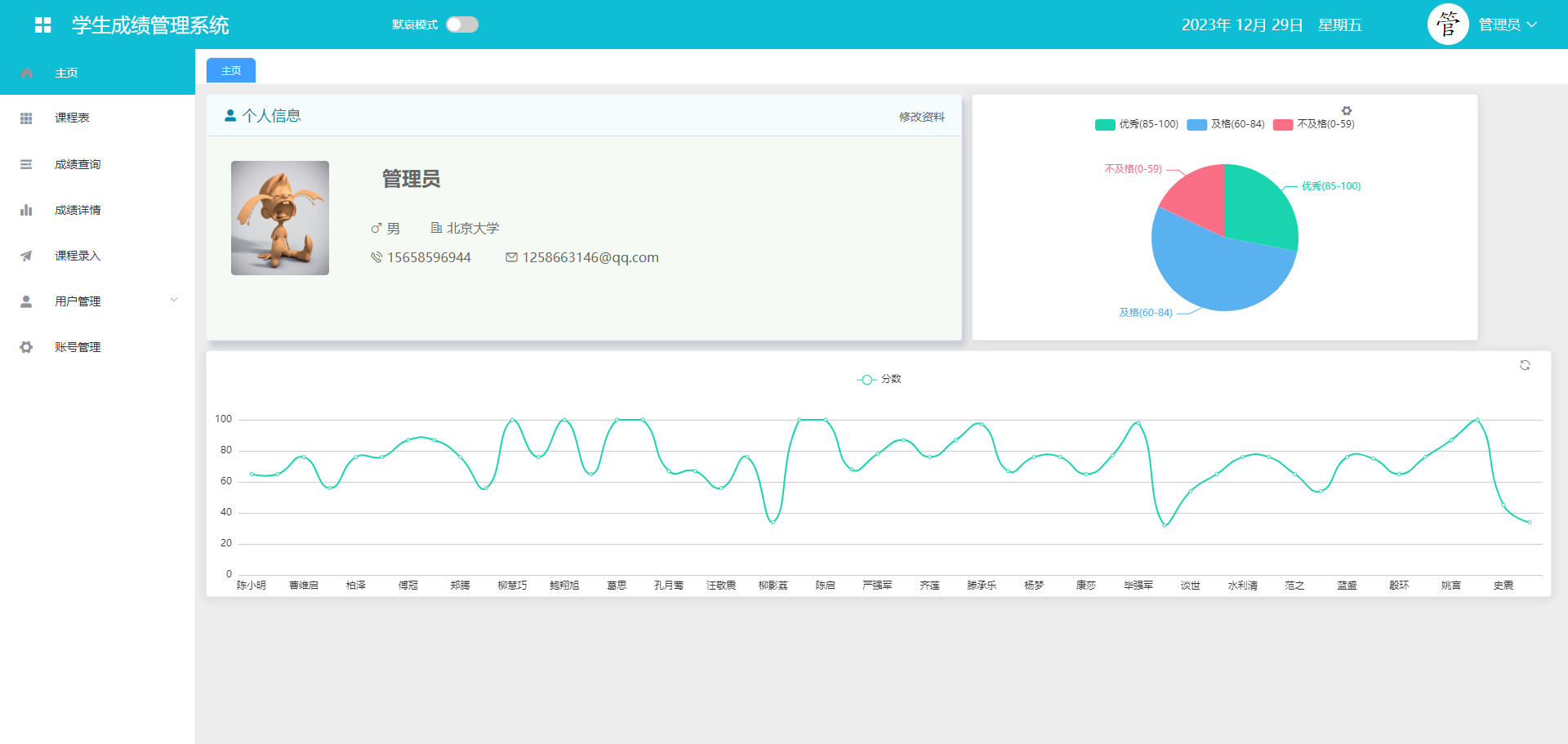Click the round 管 avatar icon
The width and height of the screenshot is (1568, 744).
[1448, 25]
